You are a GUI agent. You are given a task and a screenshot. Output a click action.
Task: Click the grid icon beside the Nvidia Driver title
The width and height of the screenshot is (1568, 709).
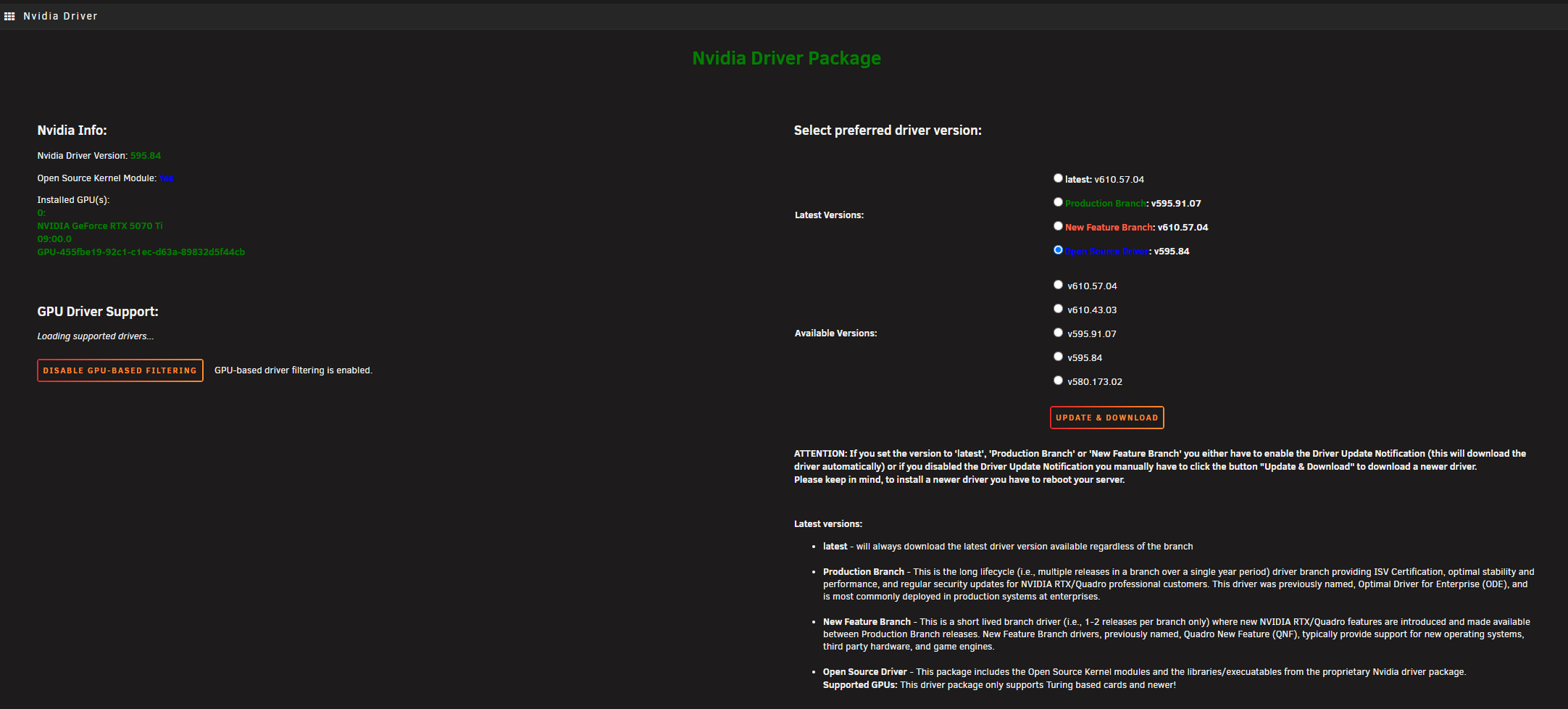tap(9, 16)
